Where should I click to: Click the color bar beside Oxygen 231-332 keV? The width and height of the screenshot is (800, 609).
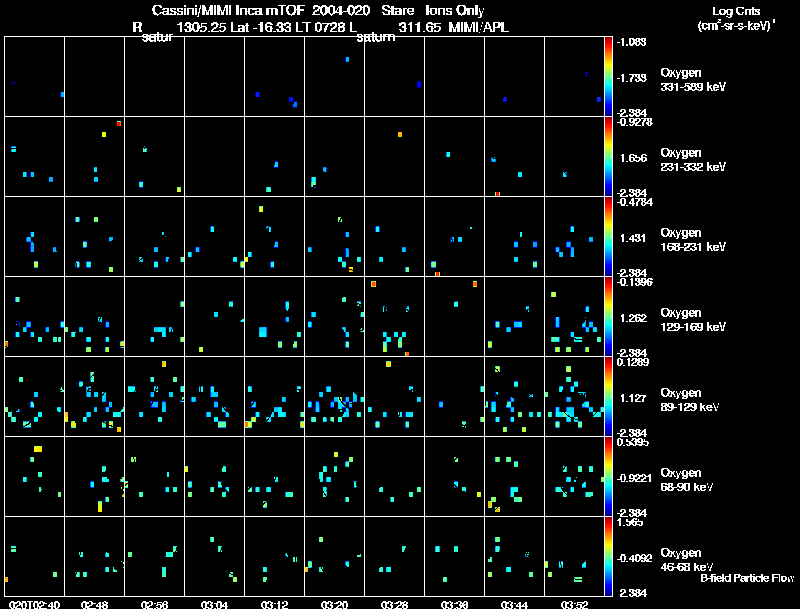coord(608,157)
